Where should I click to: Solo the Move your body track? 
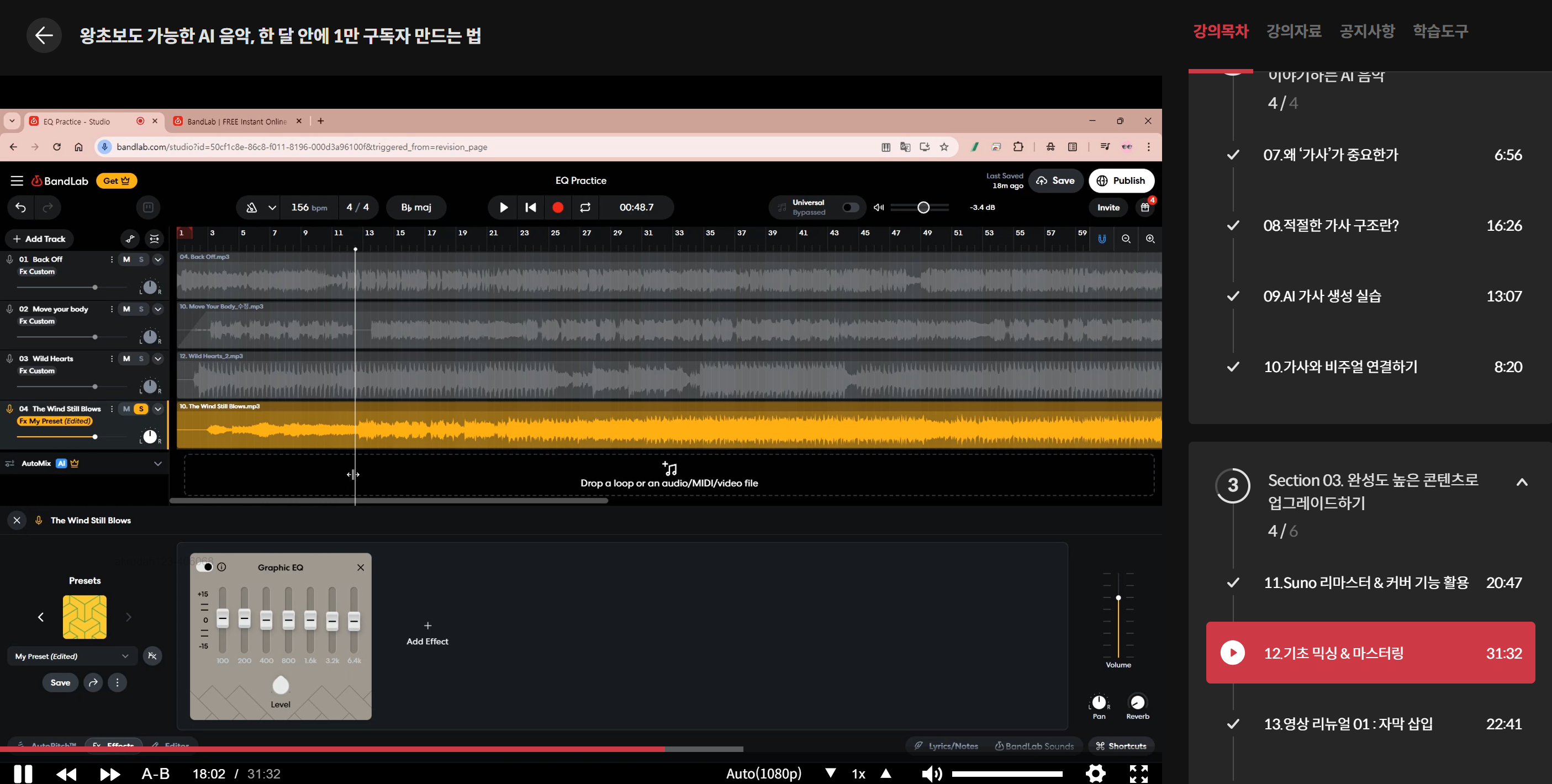click(x=141, y=310)
